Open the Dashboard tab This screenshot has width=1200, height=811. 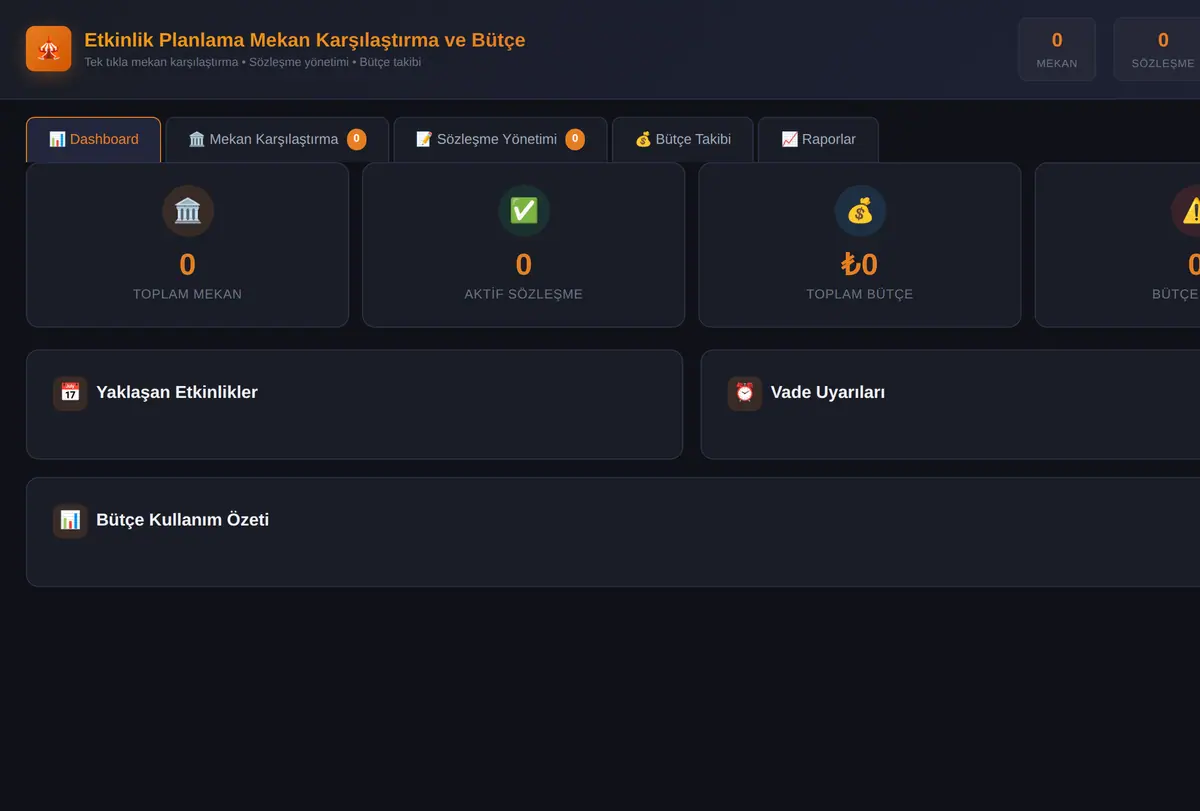point(93,140)
